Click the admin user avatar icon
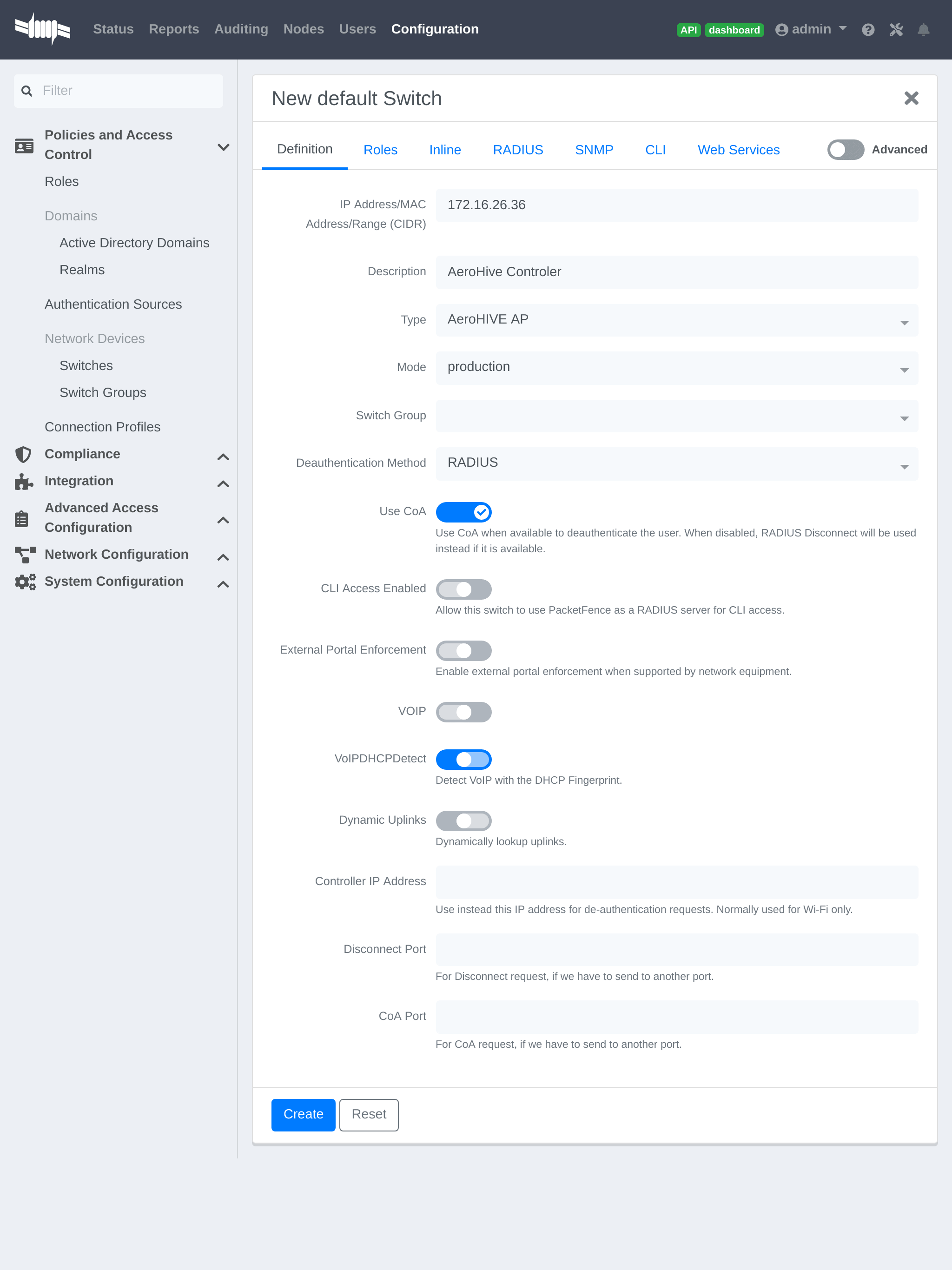 click(781, 30)
